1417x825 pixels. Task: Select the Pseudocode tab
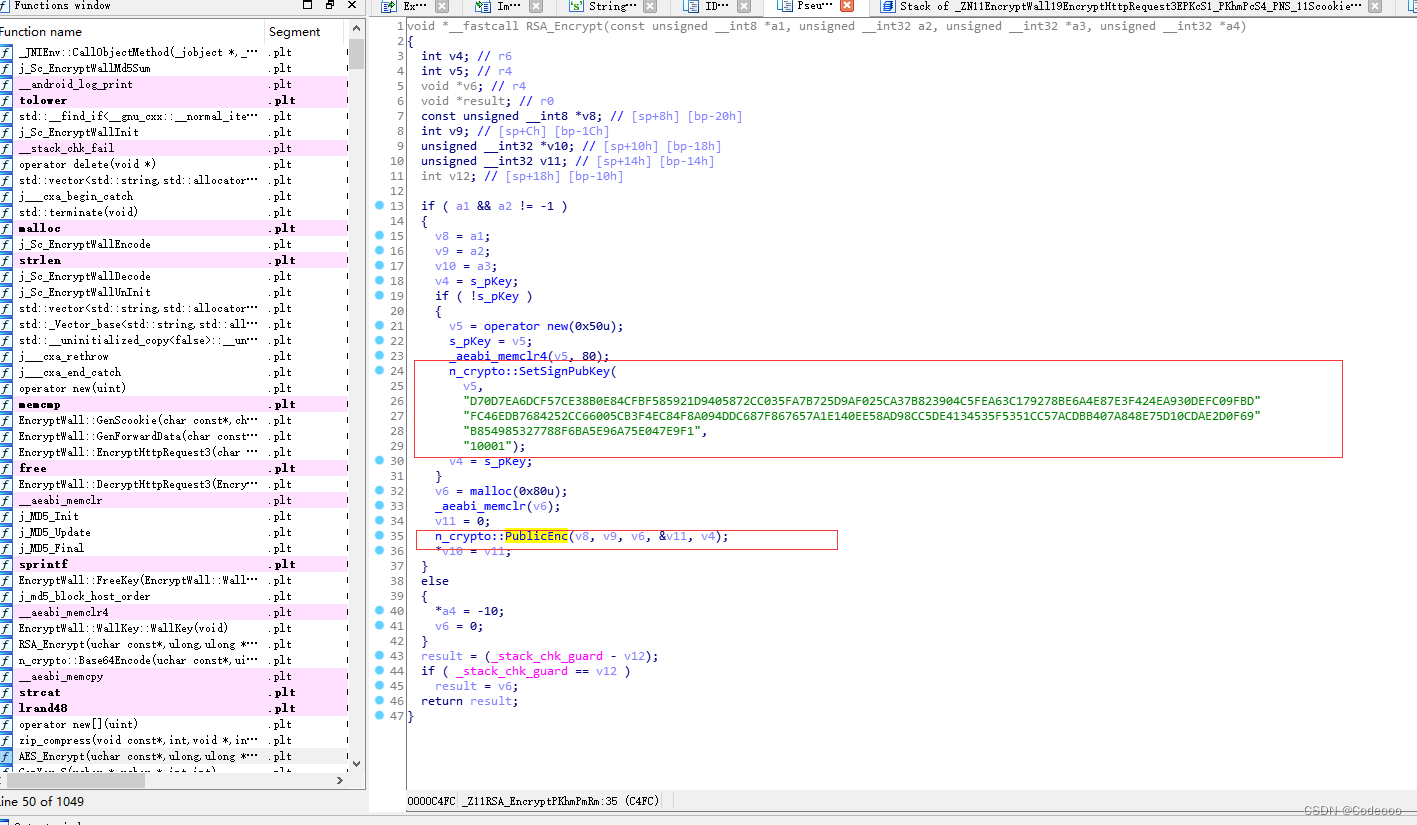(x=817, y=6)
